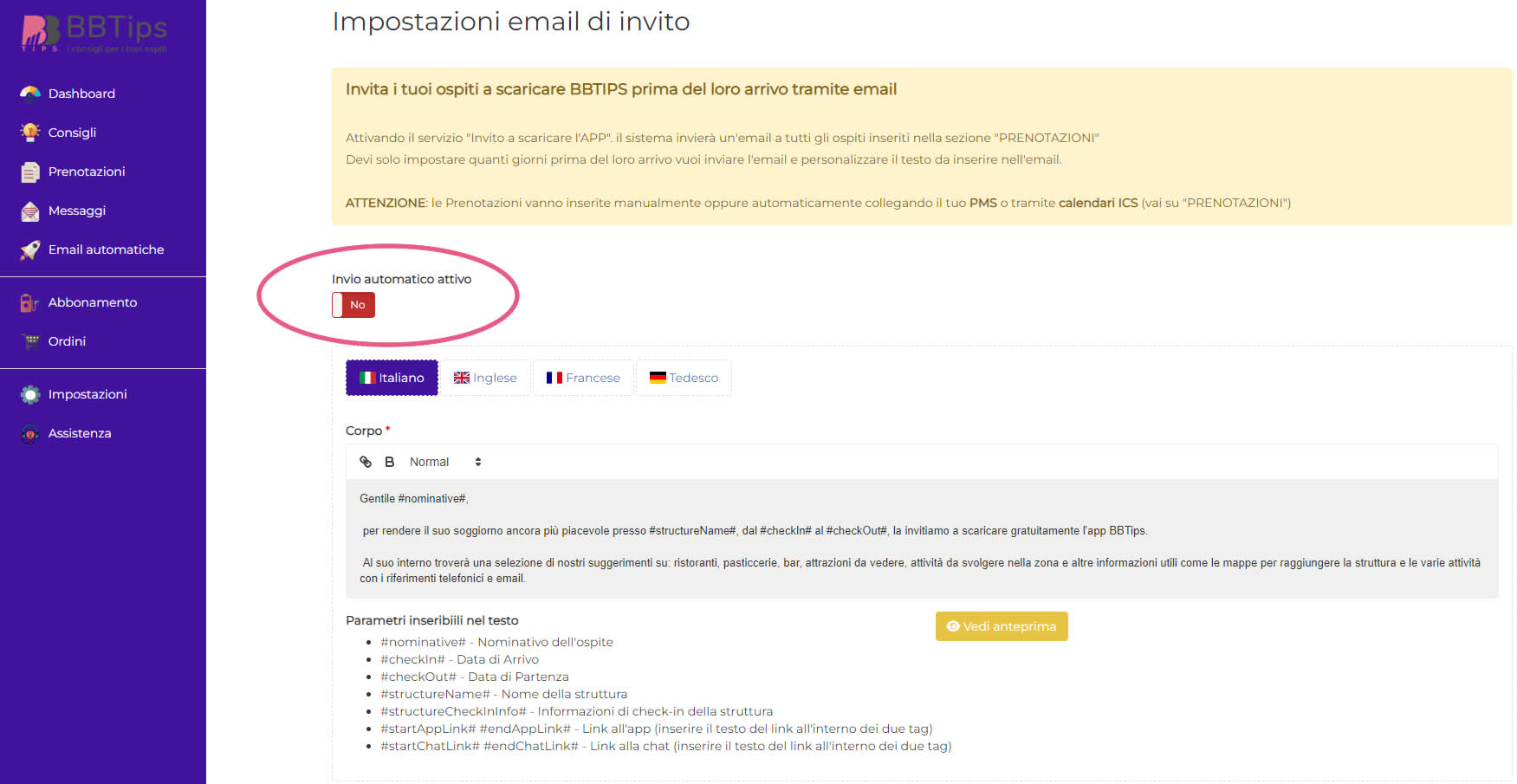Select the Italiano language tab
The image size is (1517, 784).
point(392,378)
